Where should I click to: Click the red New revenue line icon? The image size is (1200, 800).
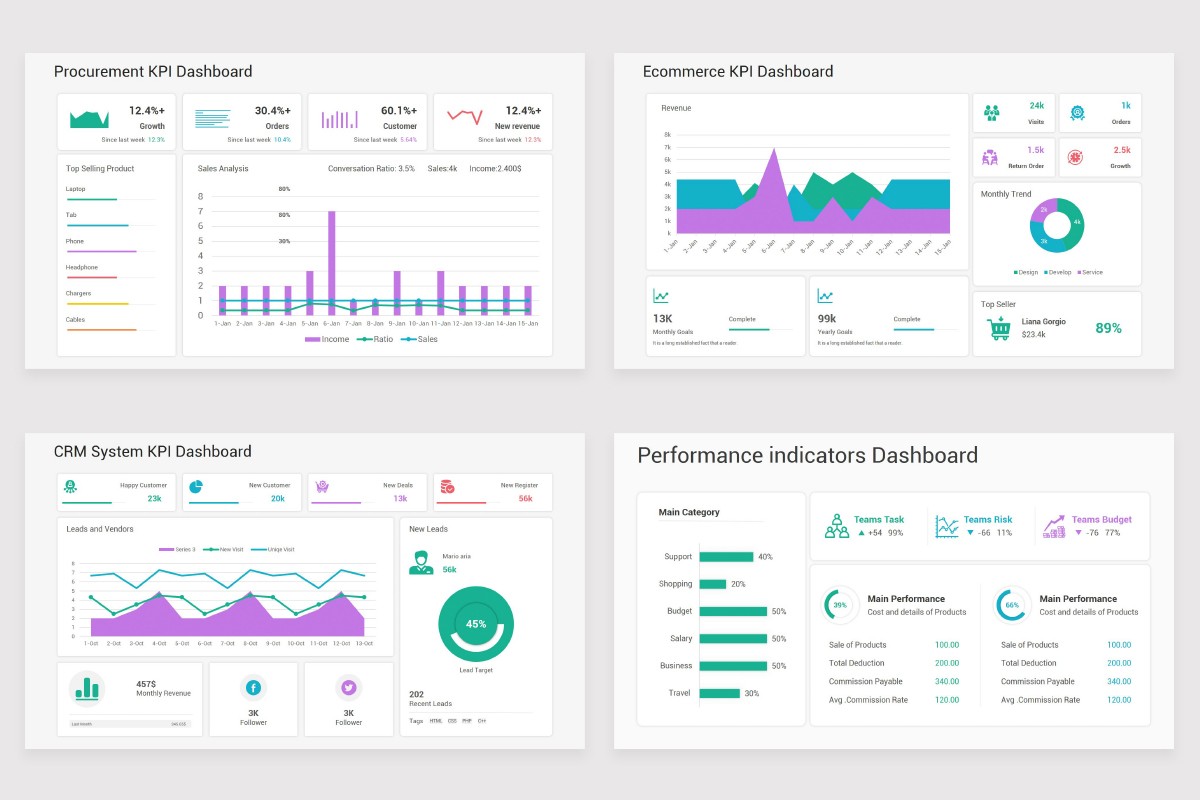[x=464, y=116]
